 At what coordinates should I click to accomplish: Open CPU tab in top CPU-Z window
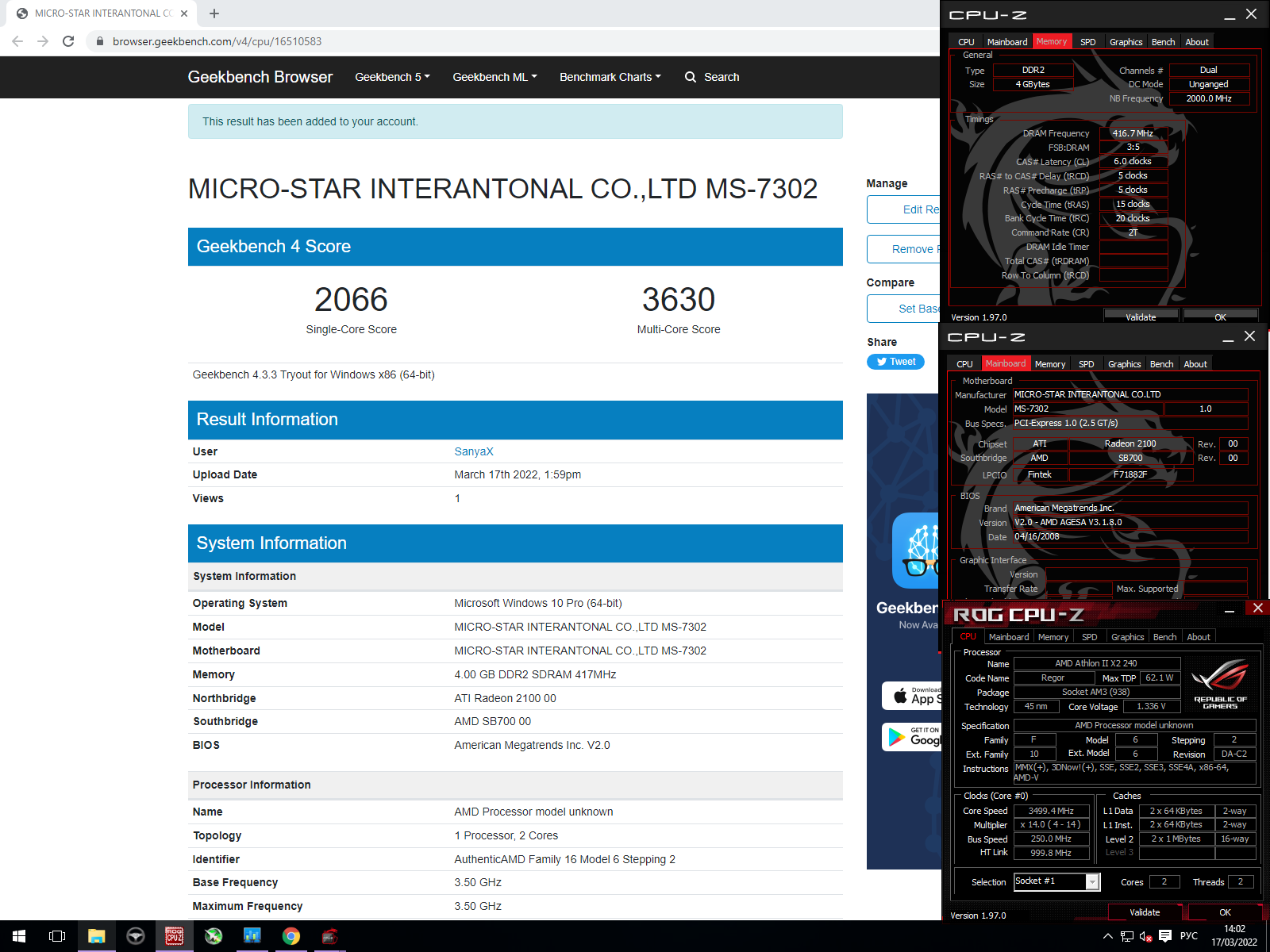966,42
